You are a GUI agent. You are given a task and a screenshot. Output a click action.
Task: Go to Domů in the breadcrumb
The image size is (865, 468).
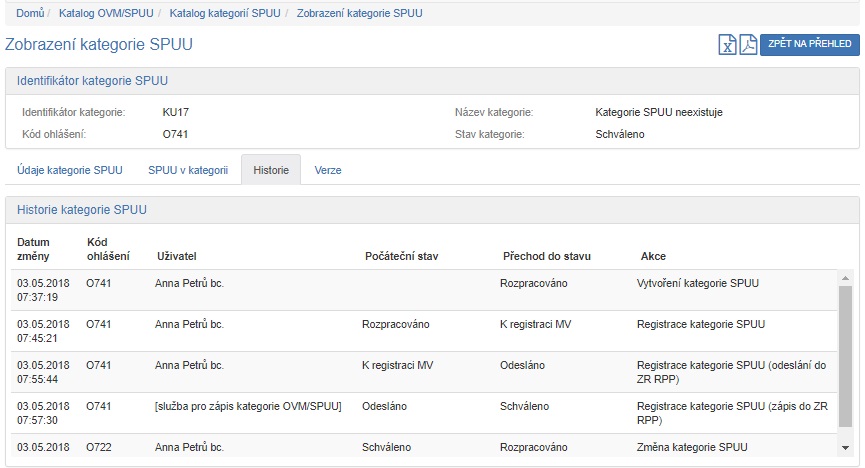click(x=30, y=13)
